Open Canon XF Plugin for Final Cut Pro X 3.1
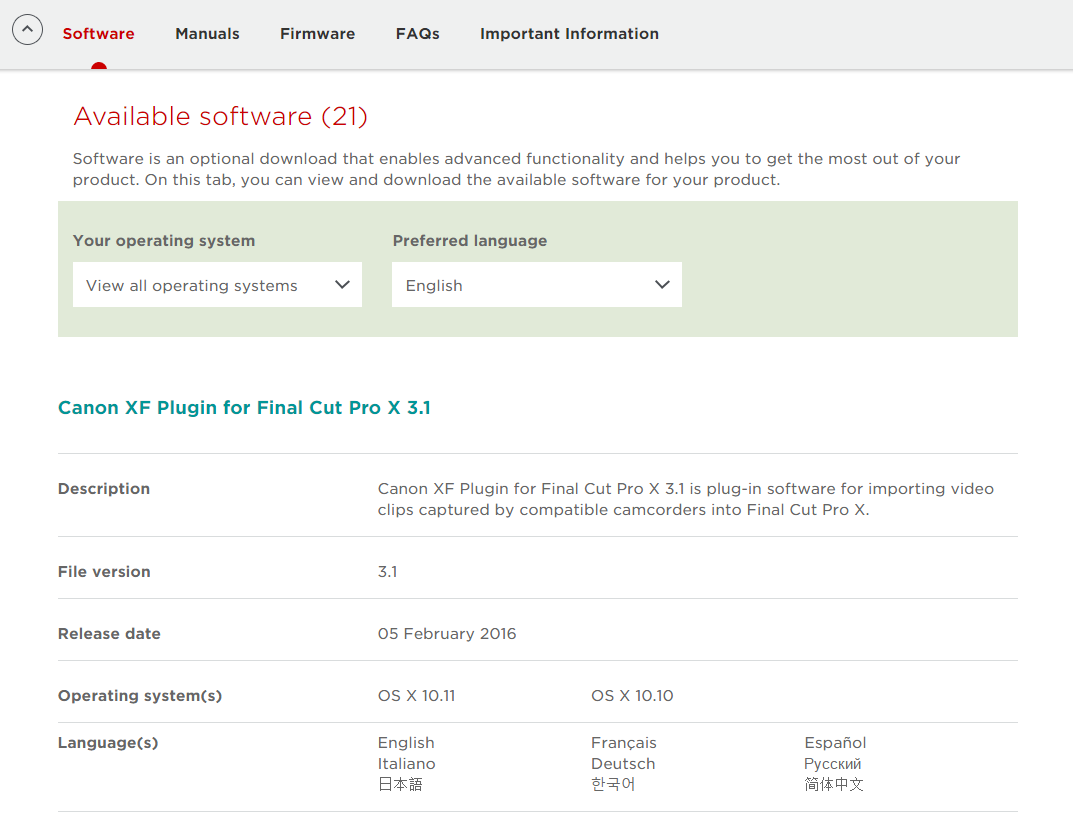Screen dimensions: 1073x821 pyautogui.click(x=244, y=408)
